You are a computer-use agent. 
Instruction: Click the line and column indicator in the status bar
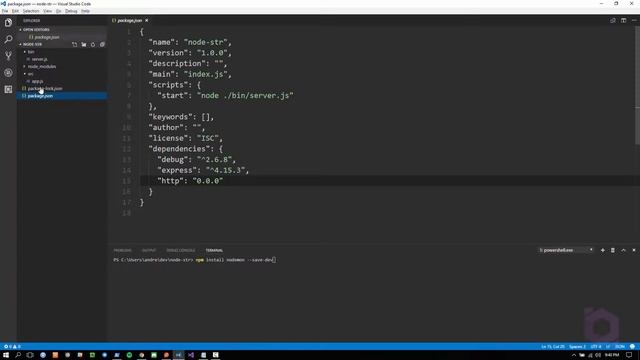[553, 347]
